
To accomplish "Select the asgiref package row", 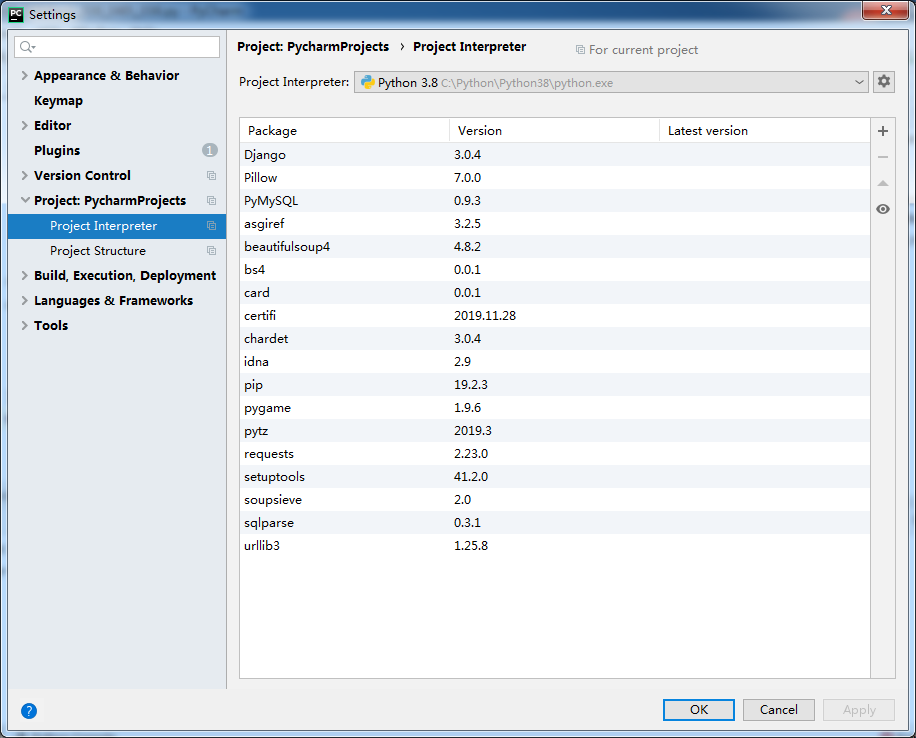I will [x=554, y=223].
